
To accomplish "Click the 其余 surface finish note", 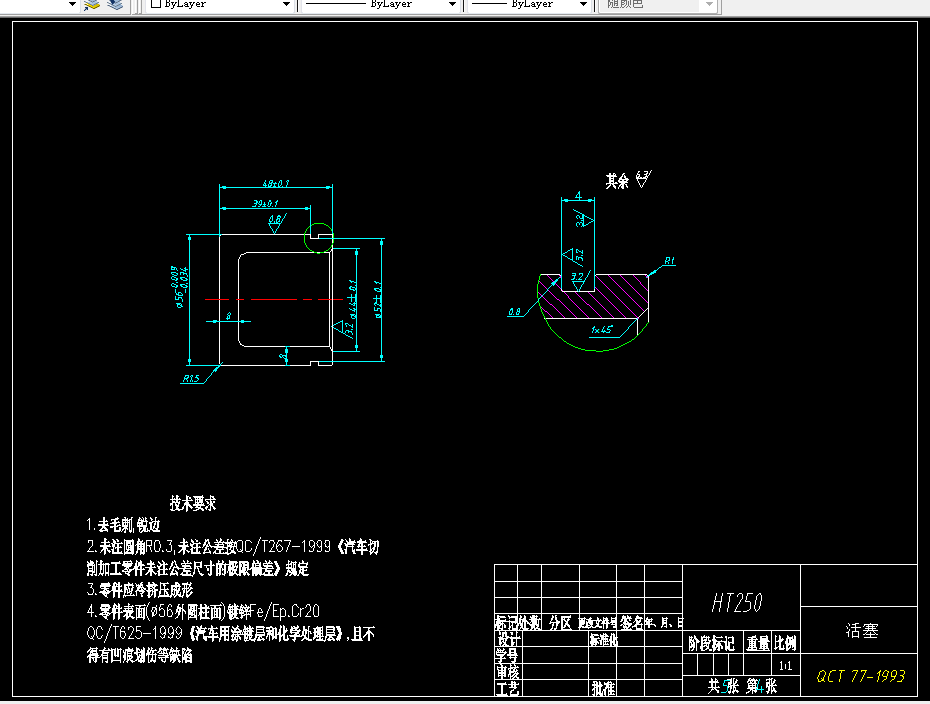I will tap(628, 180).
